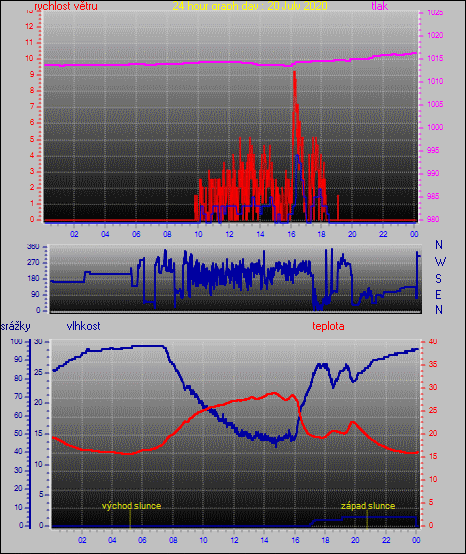
Task: Click the 25 value on the red temperature axis
Action: click(x=433, y=411)
